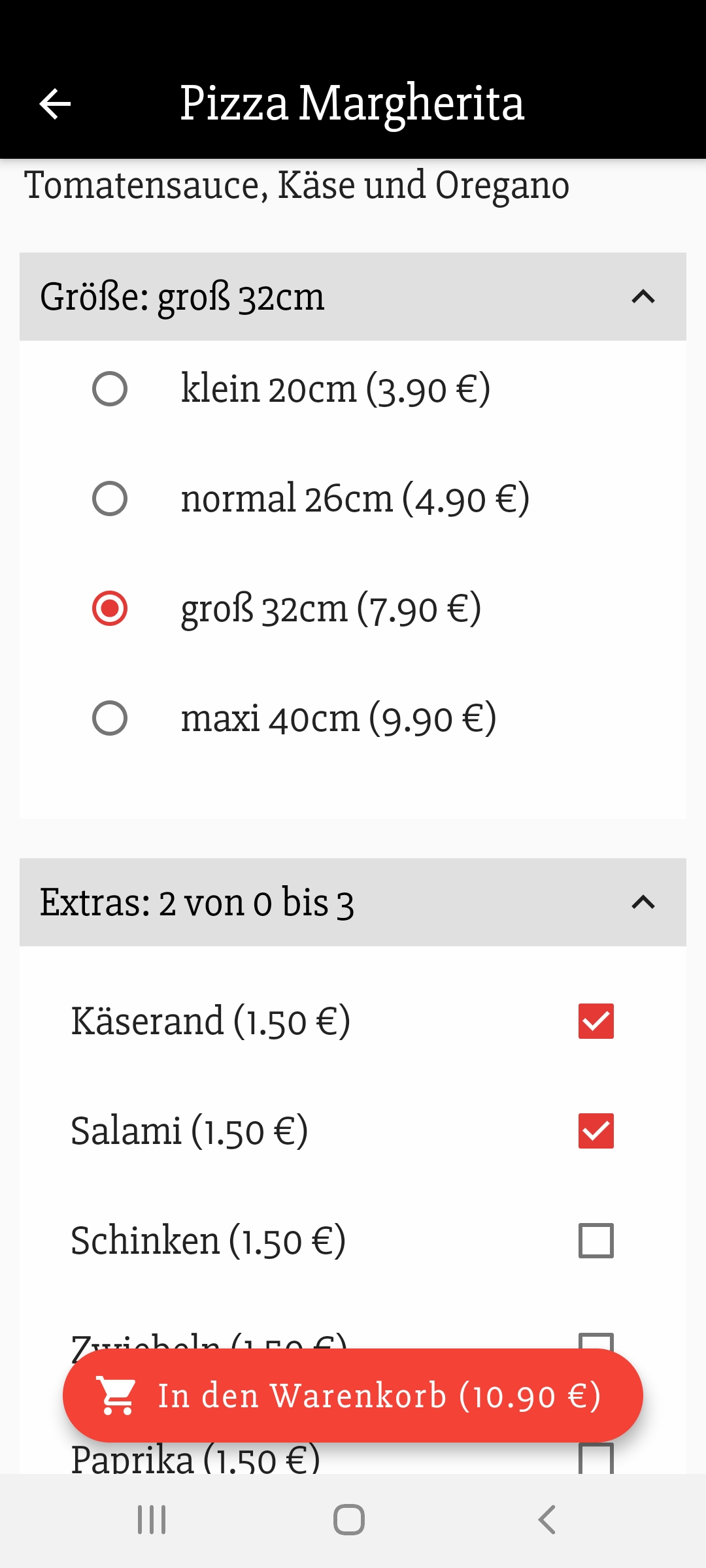
Task: Check the Paprika extra checkbox
Action: pos(596,1461)
